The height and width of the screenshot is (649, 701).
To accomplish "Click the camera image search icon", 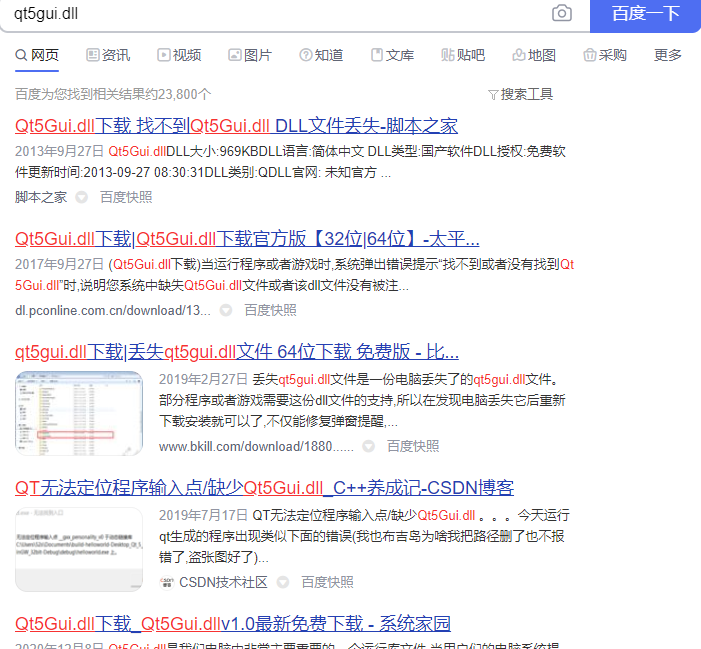I will [562, 14].
